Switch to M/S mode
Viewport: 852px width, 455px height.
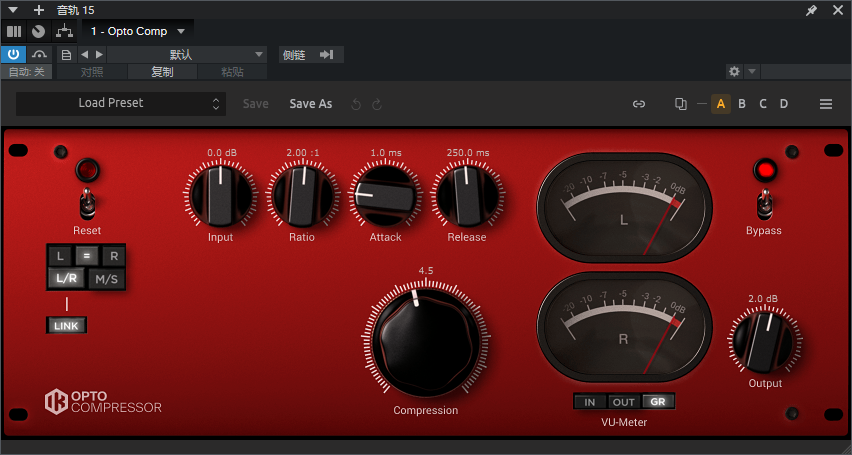click(106, 279)
